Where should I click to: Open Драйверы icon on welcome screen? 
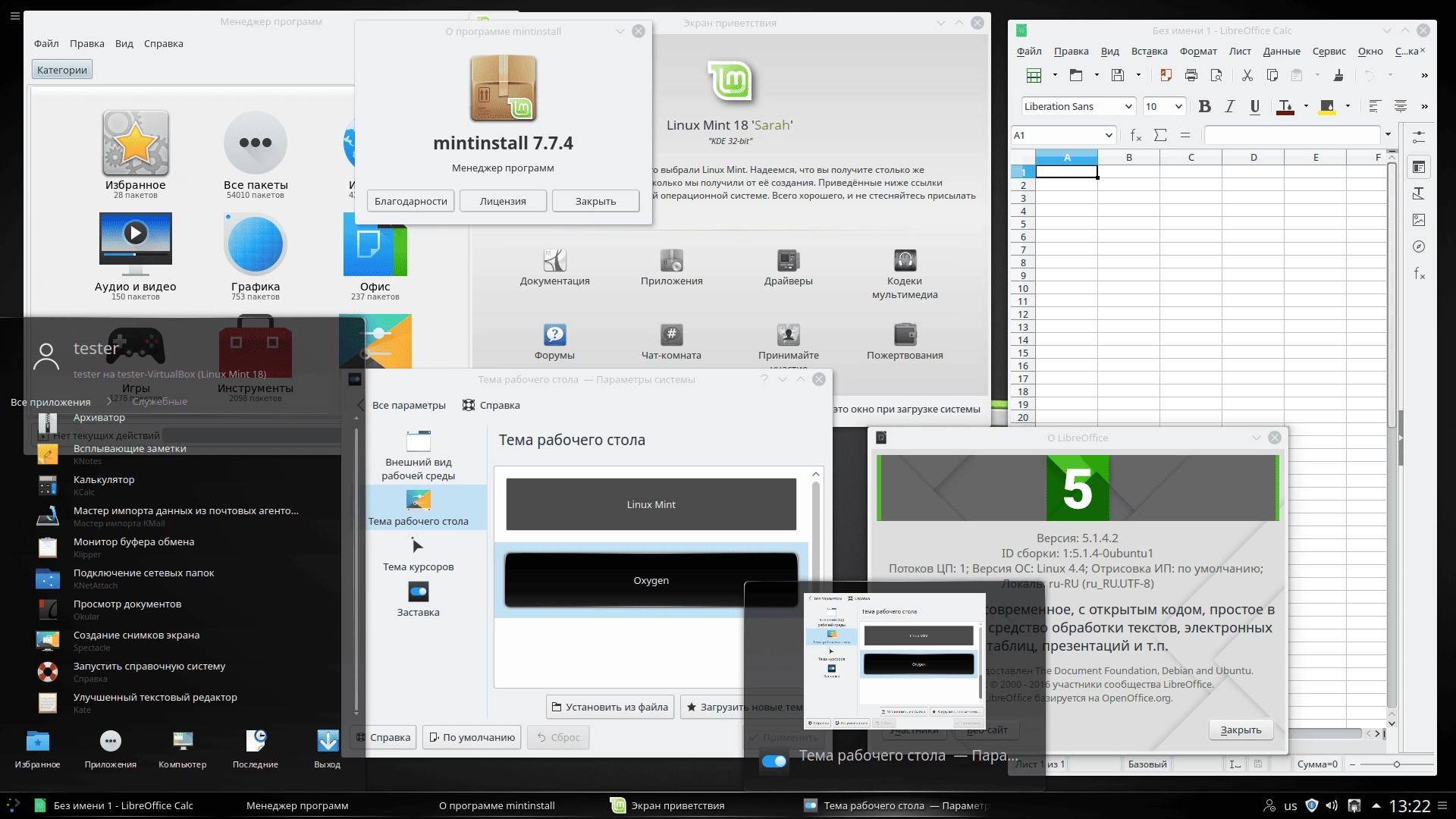click(x=789, y=268)
